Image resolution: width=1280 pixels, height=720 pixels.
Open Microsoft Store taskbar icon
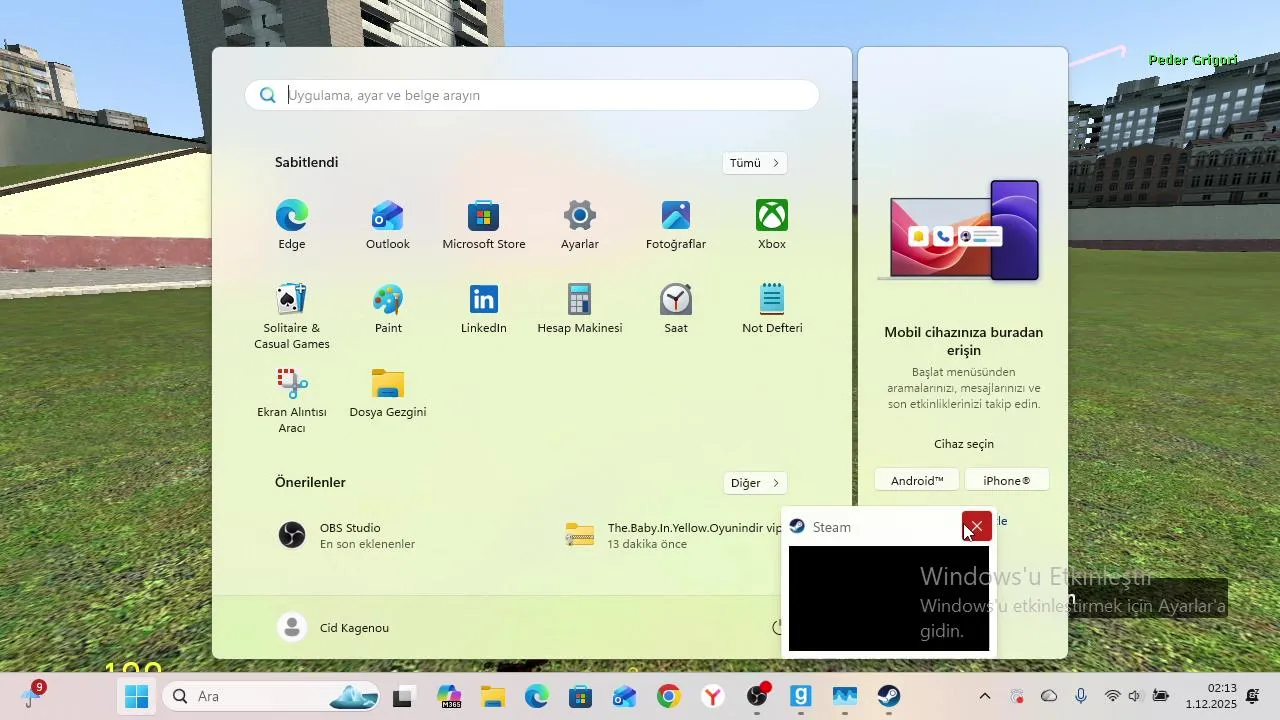(x=581, y=697)
